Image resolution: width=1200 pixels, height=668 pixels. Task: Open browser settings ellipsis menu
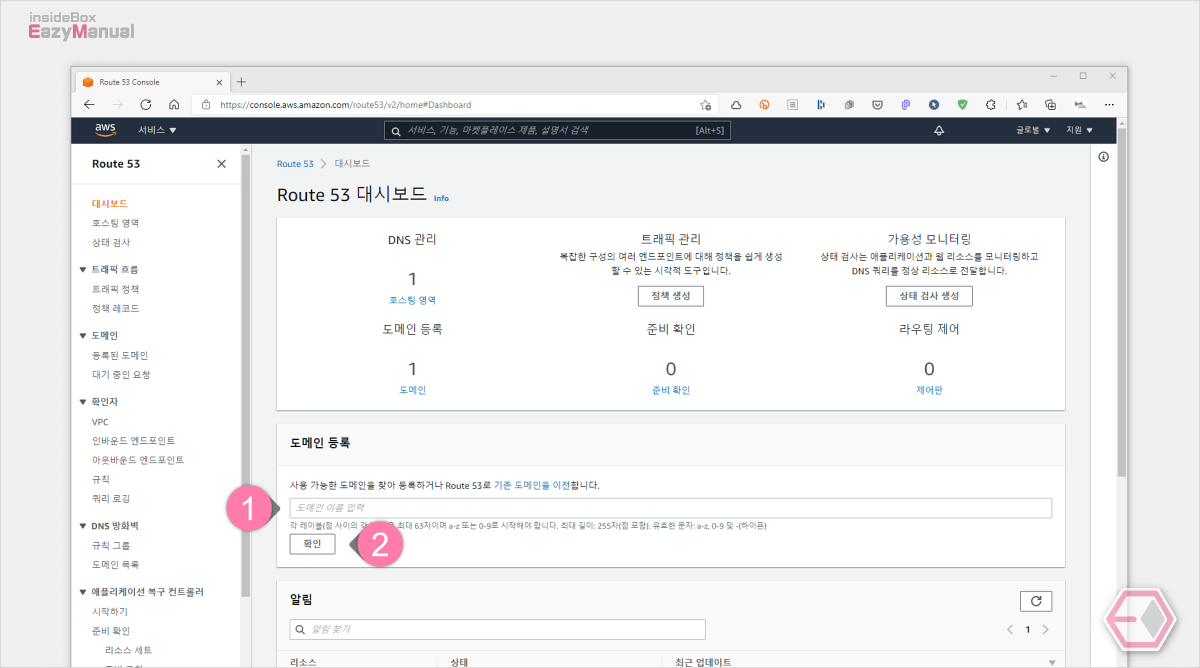click(x=1109, y=104)
